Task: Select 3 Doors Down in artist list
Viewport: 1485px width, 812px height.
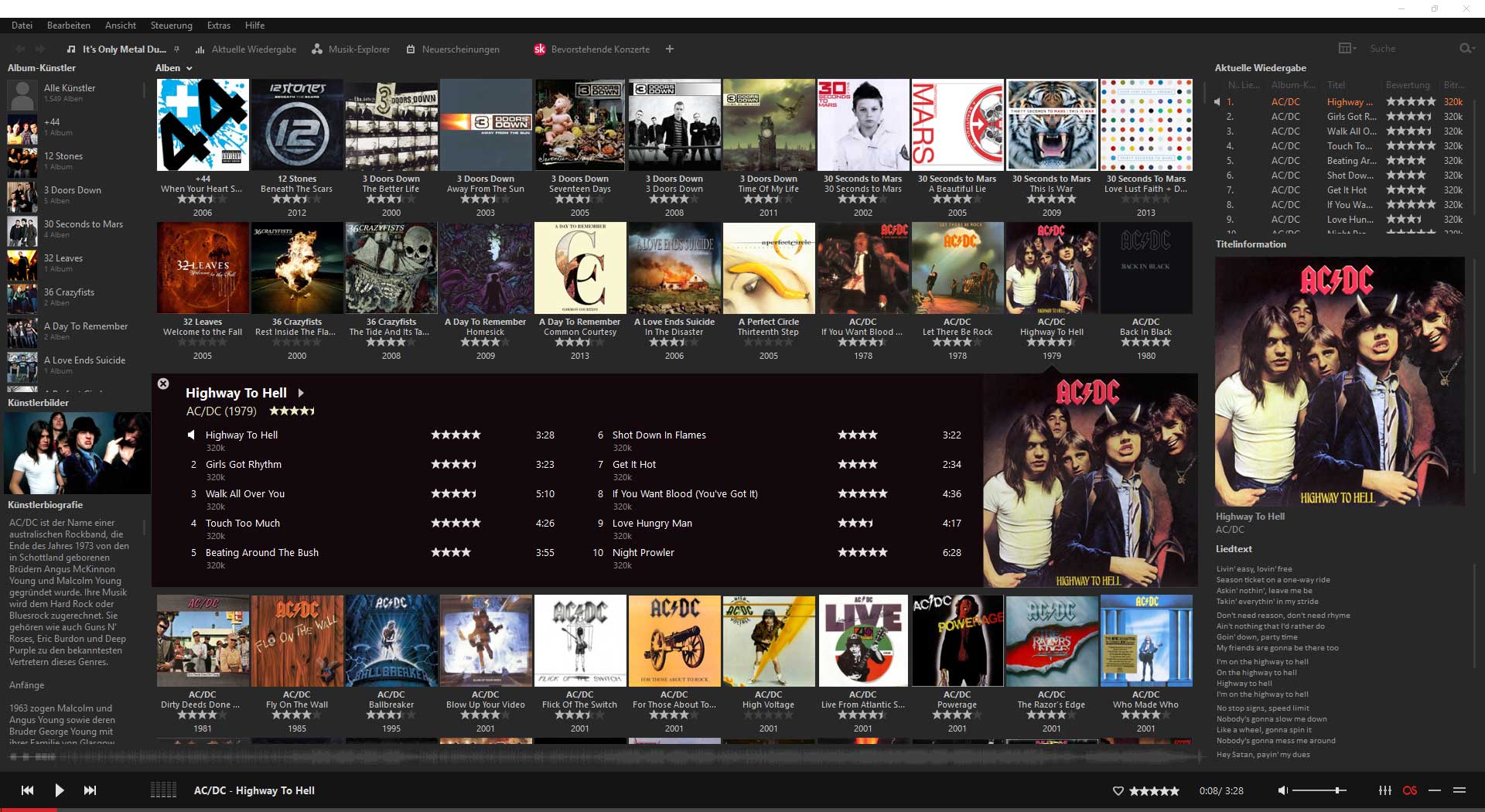Action: 75,196
